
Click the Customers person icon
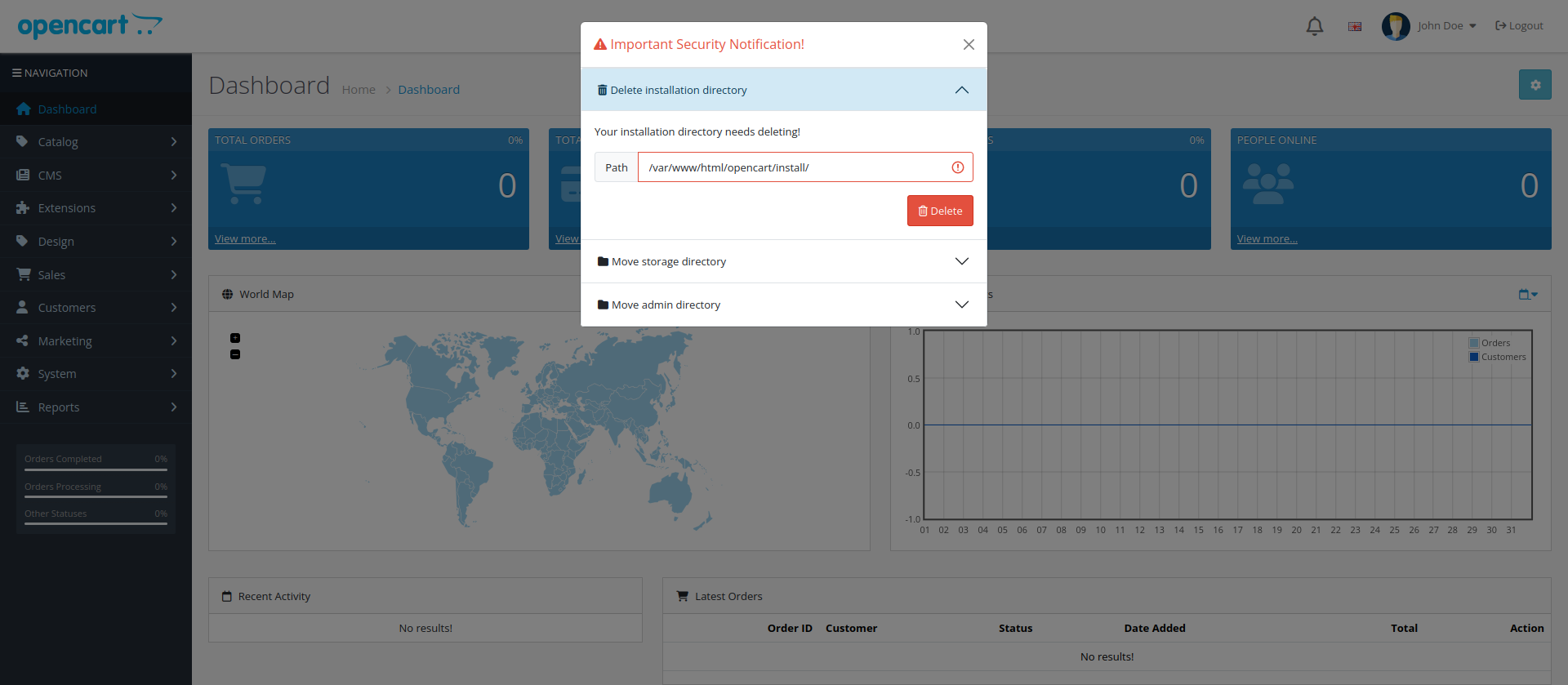23,307
